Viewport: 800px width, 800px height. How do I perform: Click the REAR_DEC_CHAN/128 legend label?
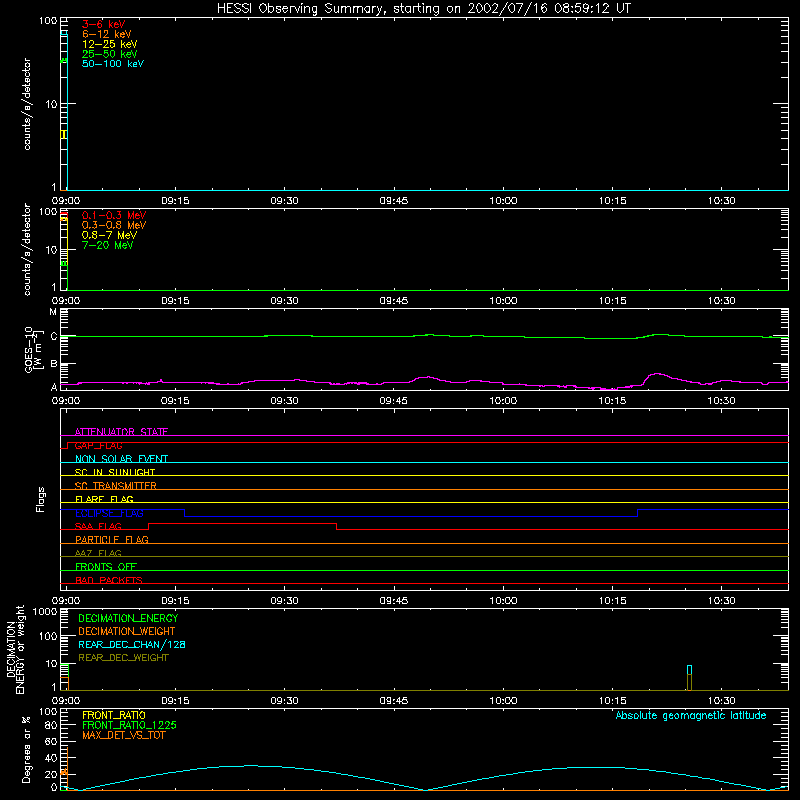point(132,645)
